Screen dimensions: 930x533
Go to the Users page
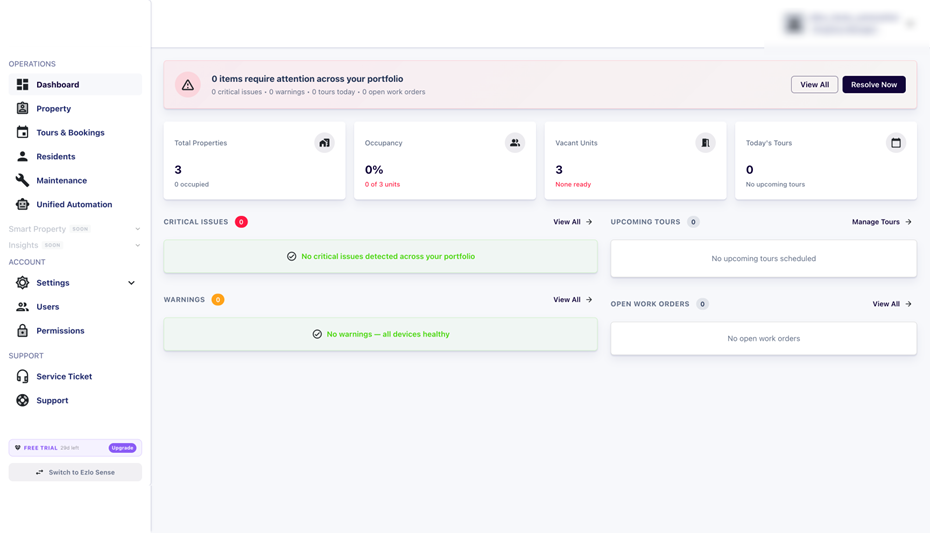[x=48, y=307]
